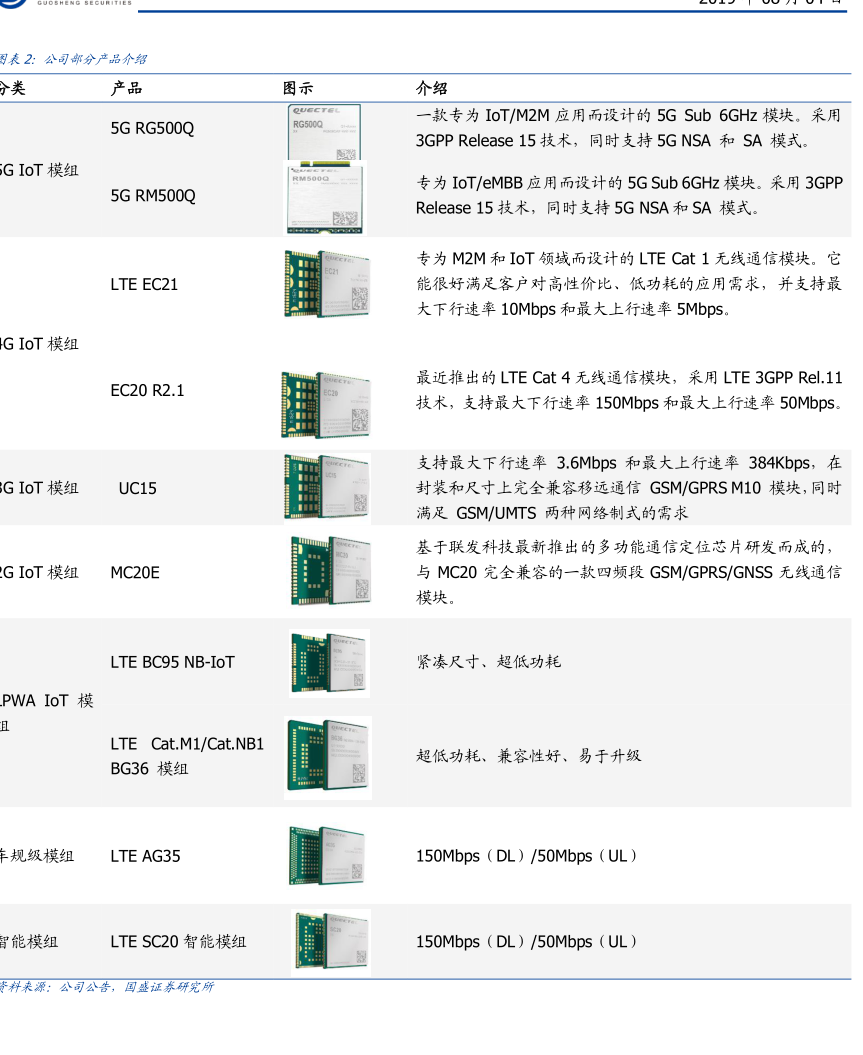Click the 介绍 column header
Screen dimensions: 863x1055
(431, 88)
